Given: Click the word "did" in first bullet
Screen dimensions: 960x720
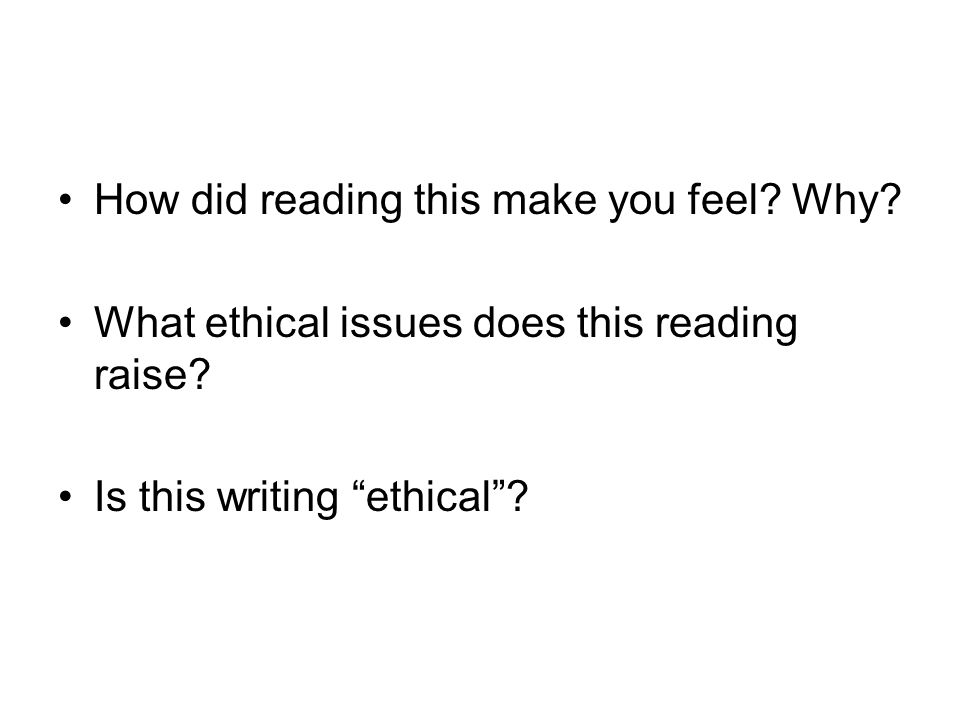Looking at the screenshot, I should pyautogui.click(x=219, y=200).
